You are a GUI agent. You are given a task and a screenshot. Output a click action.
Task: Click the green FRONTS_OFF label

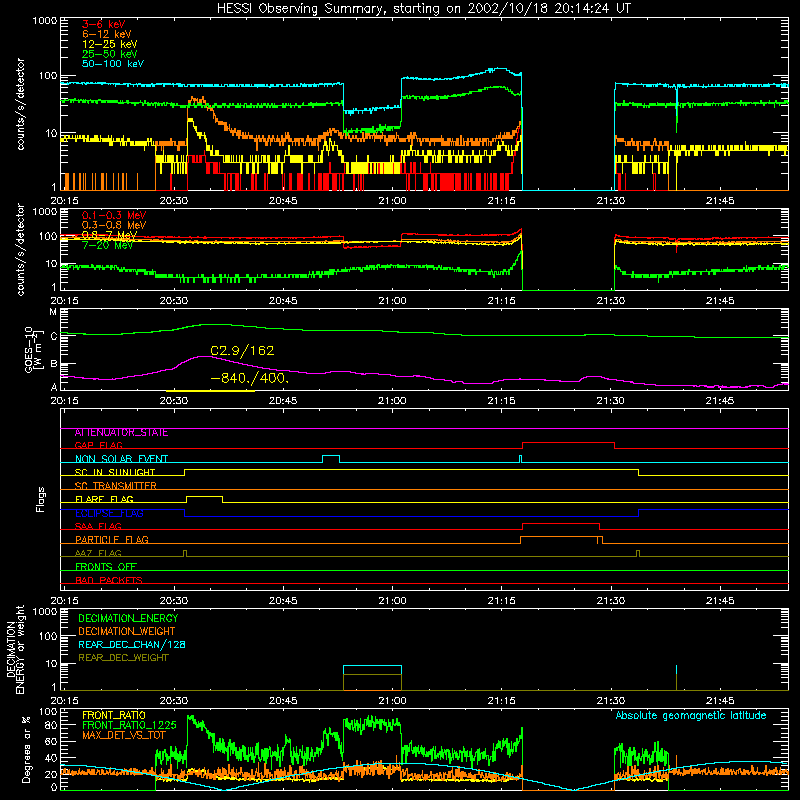tap(106, 567)
